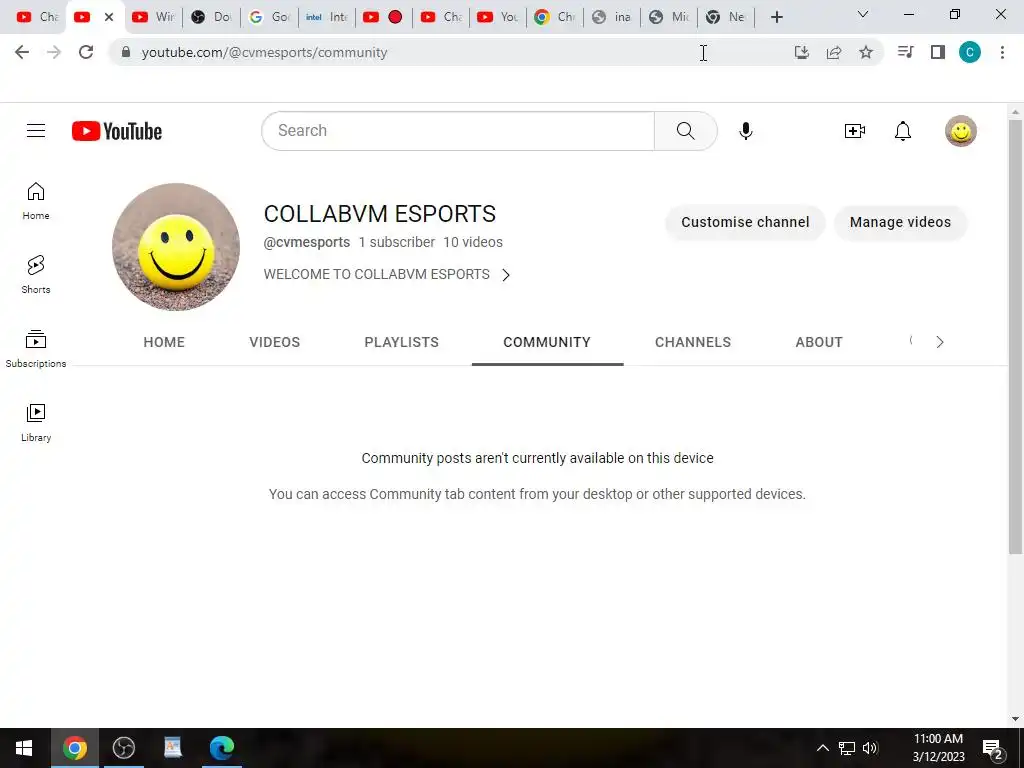Screen dimensions: 1024x768
Task: Click the page vertical scrollbar
Action: pos(1016,337)
